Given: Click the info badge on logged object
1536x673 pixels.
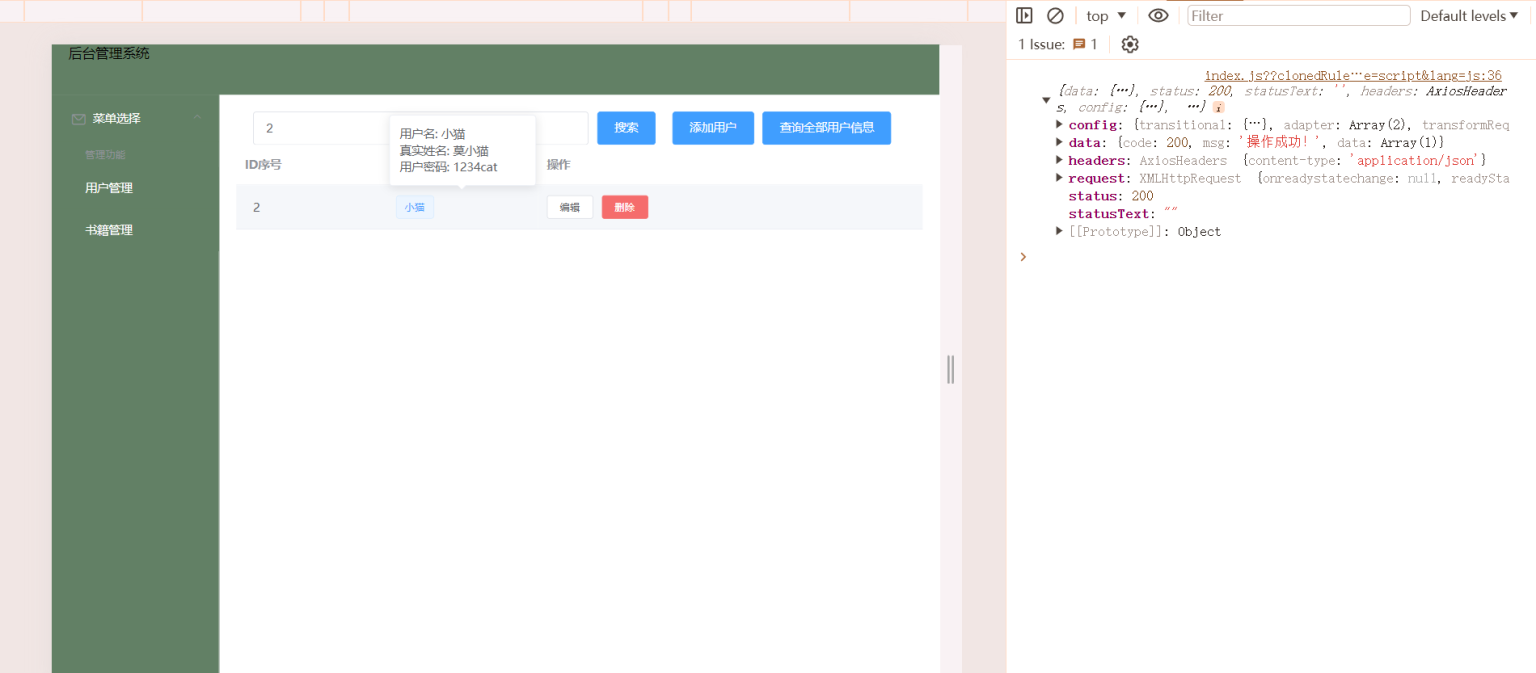Looking at the screenshot, I should pos(1219,107).
